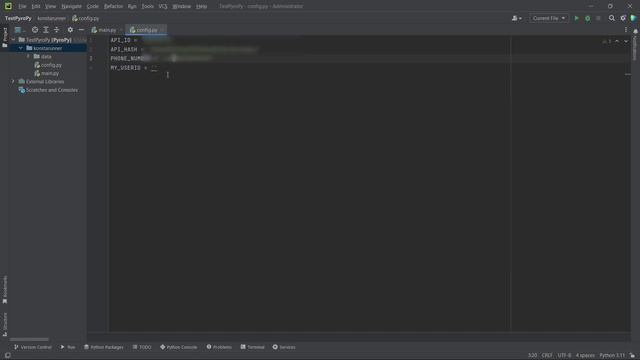This screenshot has height=360, width=640.
Task: Change 4 spaces indent setting
Action: (x=585, y=356)
